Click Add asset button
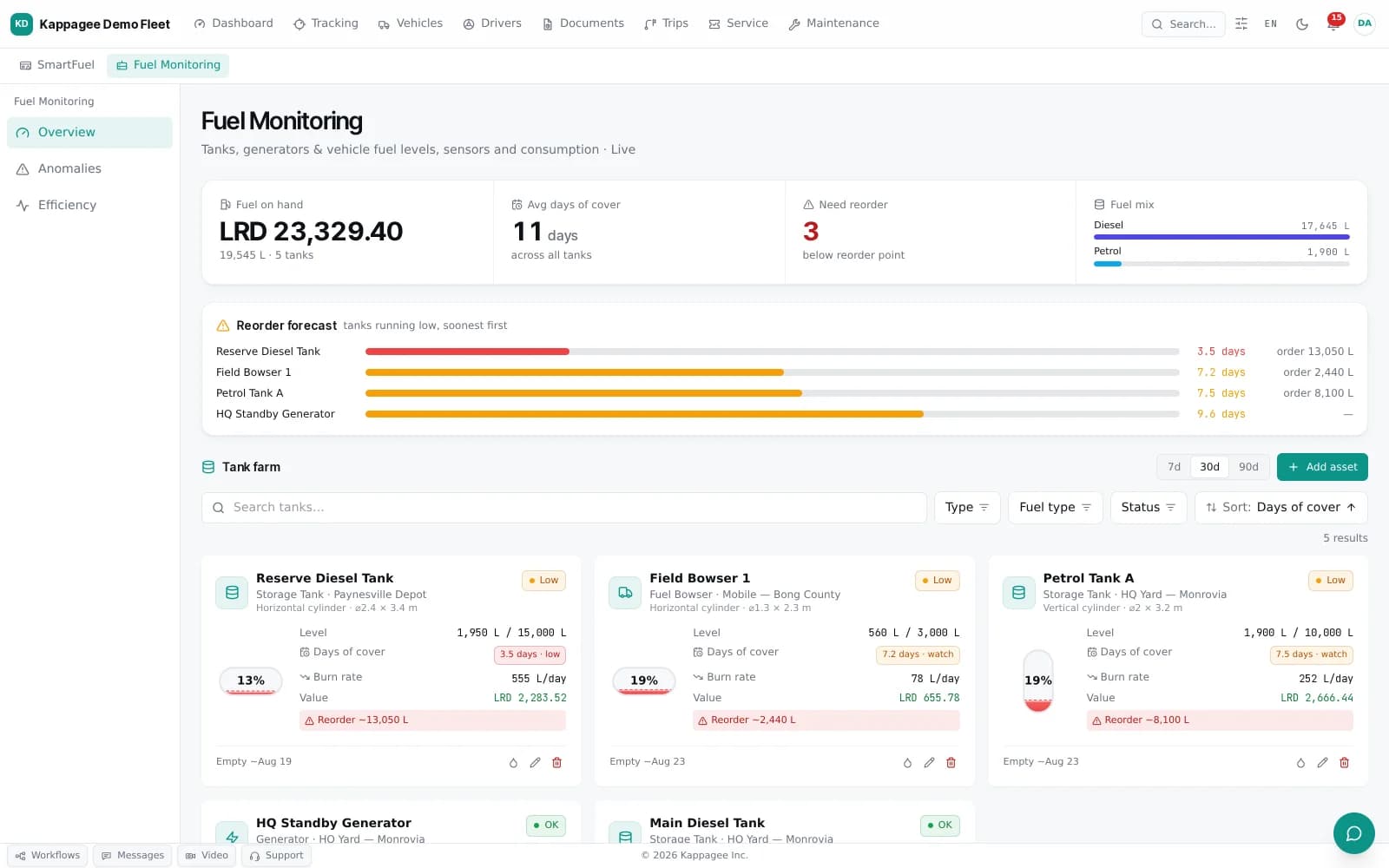Screen dimensions: 1389x868 click(1322, 467)
